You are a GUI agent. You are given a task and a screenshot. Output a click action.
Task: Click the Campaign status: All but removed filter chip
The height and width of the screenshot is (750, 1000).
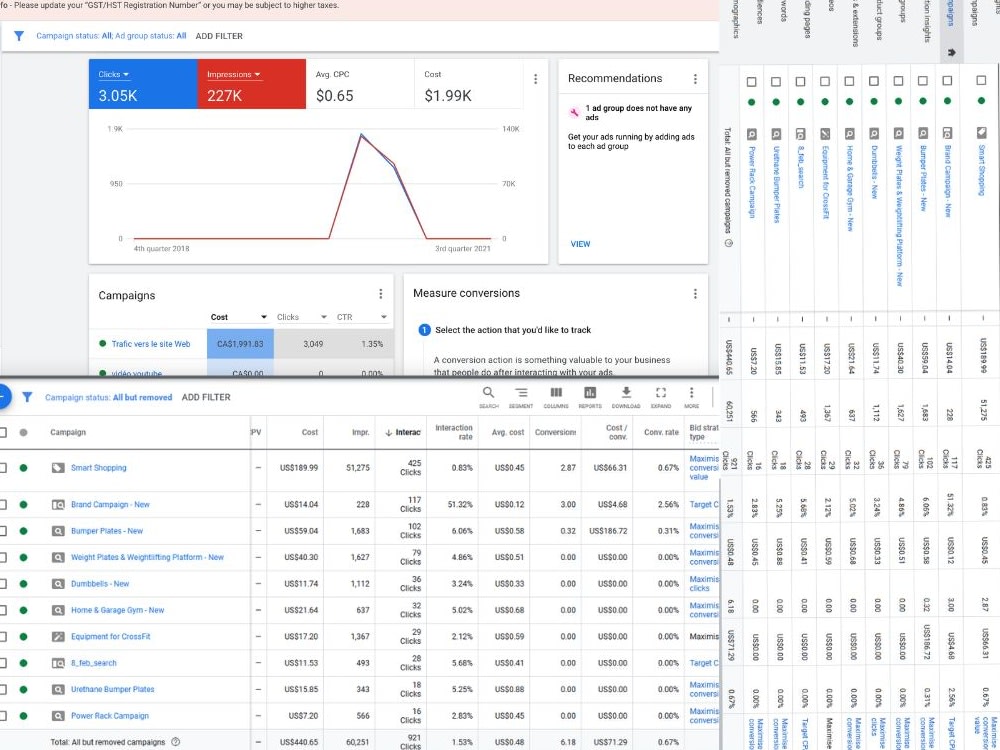[108, 397]
